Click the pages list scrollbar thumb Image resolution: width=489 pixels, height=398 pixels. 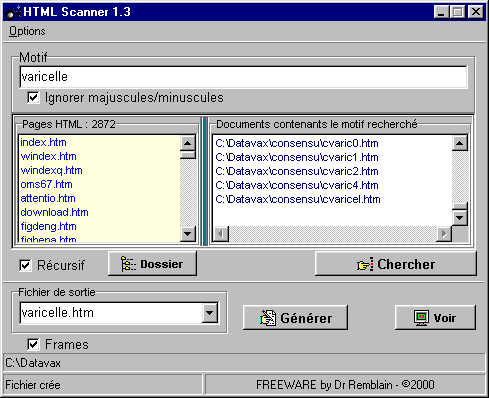tap(188, 155)
